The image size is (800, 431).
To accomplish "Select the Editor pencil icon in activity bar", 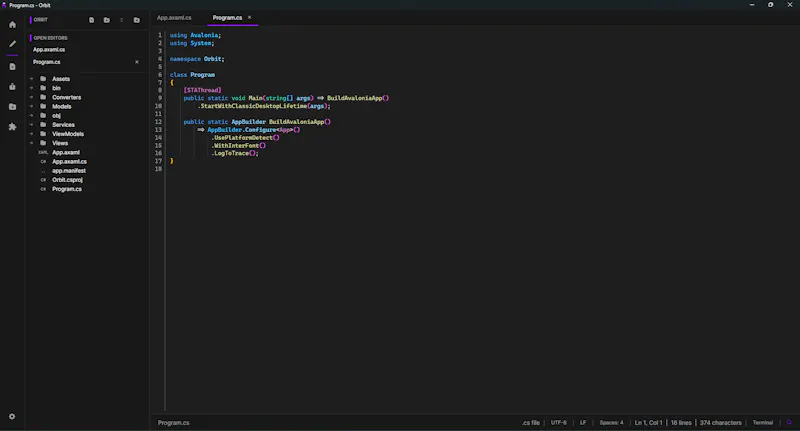I will coord(12,44).
